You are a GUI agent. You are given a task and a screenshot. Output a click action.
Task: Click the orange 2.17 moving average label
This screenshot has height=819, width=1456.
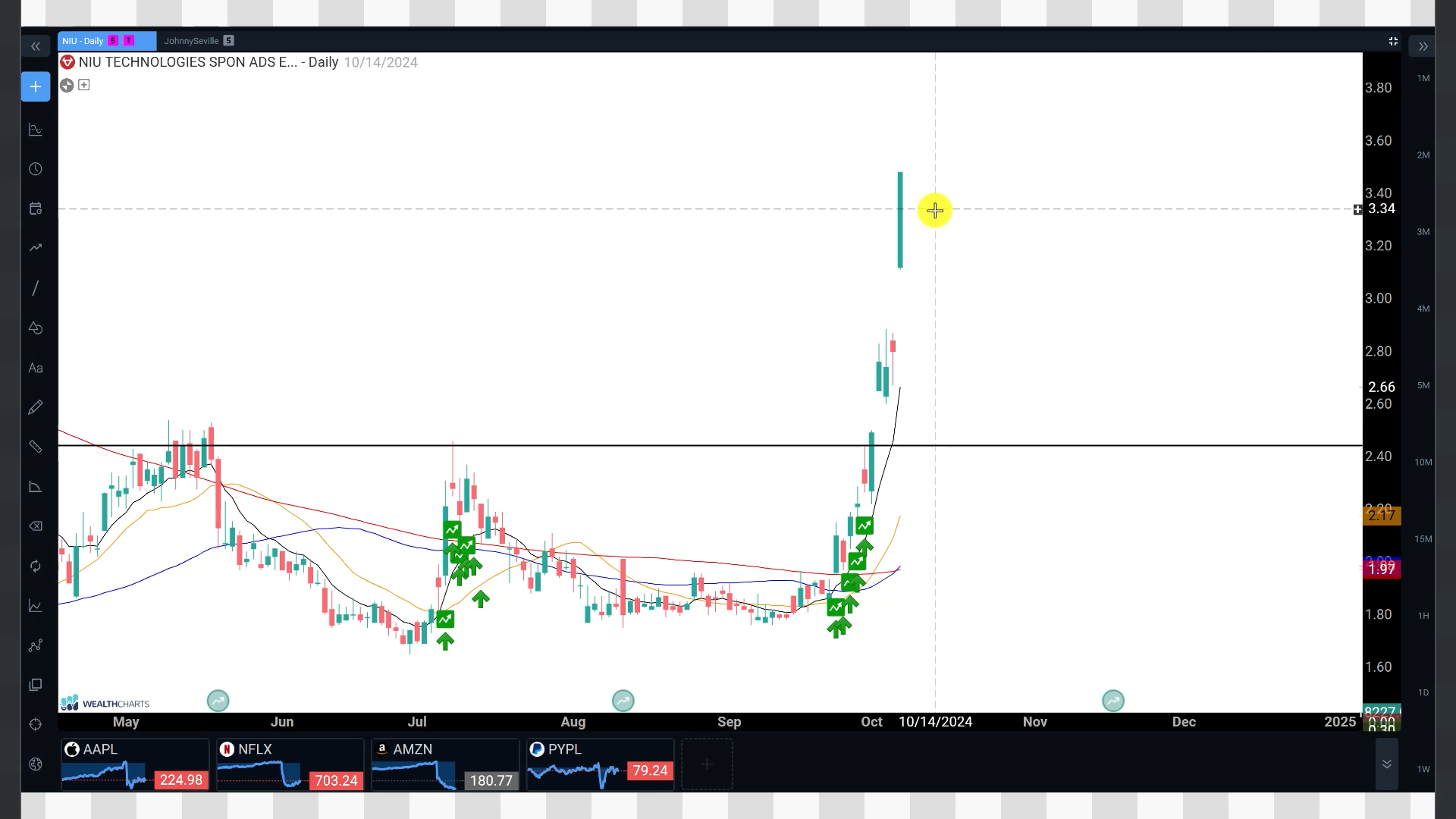point(1382,516)
